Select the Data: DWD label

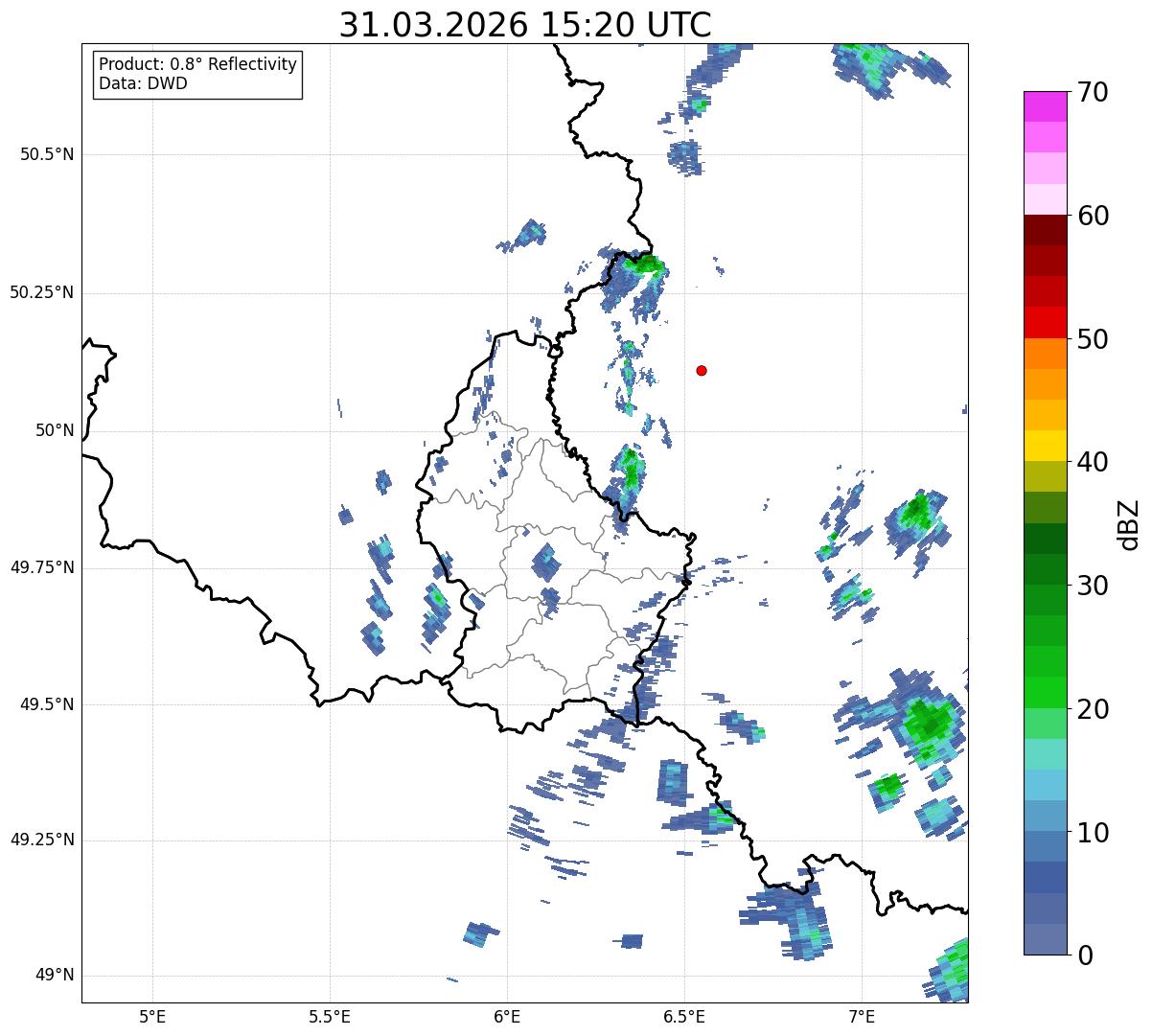143,83
